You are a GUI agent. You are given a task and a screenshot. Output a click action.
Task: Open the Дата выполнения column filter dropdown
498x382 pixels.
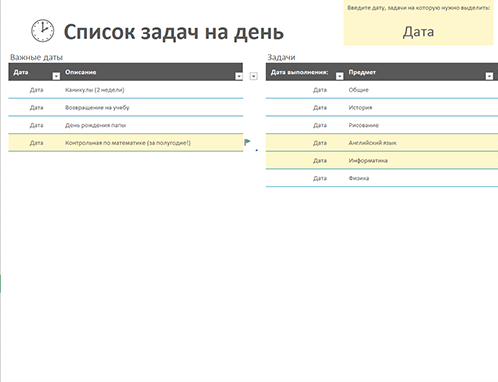click(340, 76)
